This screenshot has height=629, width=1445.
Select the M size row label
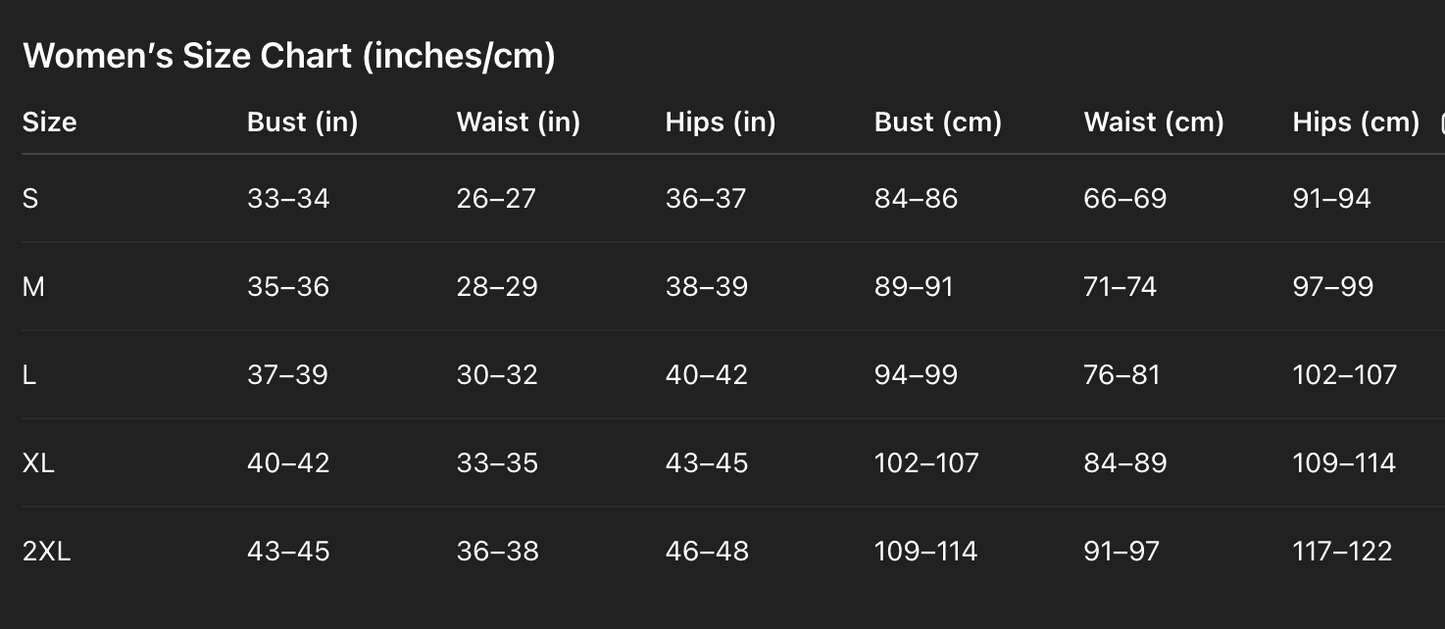click(x=33, y=287)
